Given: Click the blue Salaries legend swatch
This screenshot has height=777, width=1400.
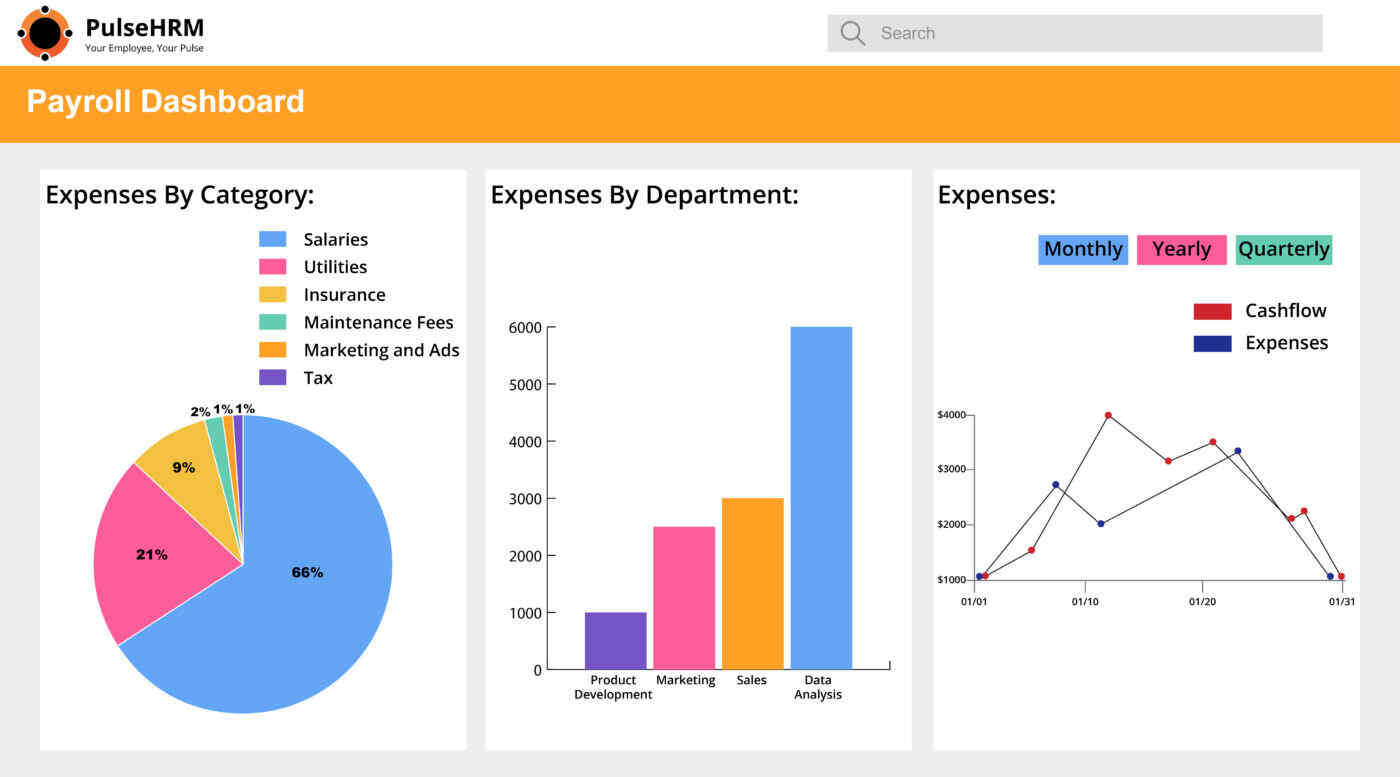Looking at the screenshot, I should [272, 239].
